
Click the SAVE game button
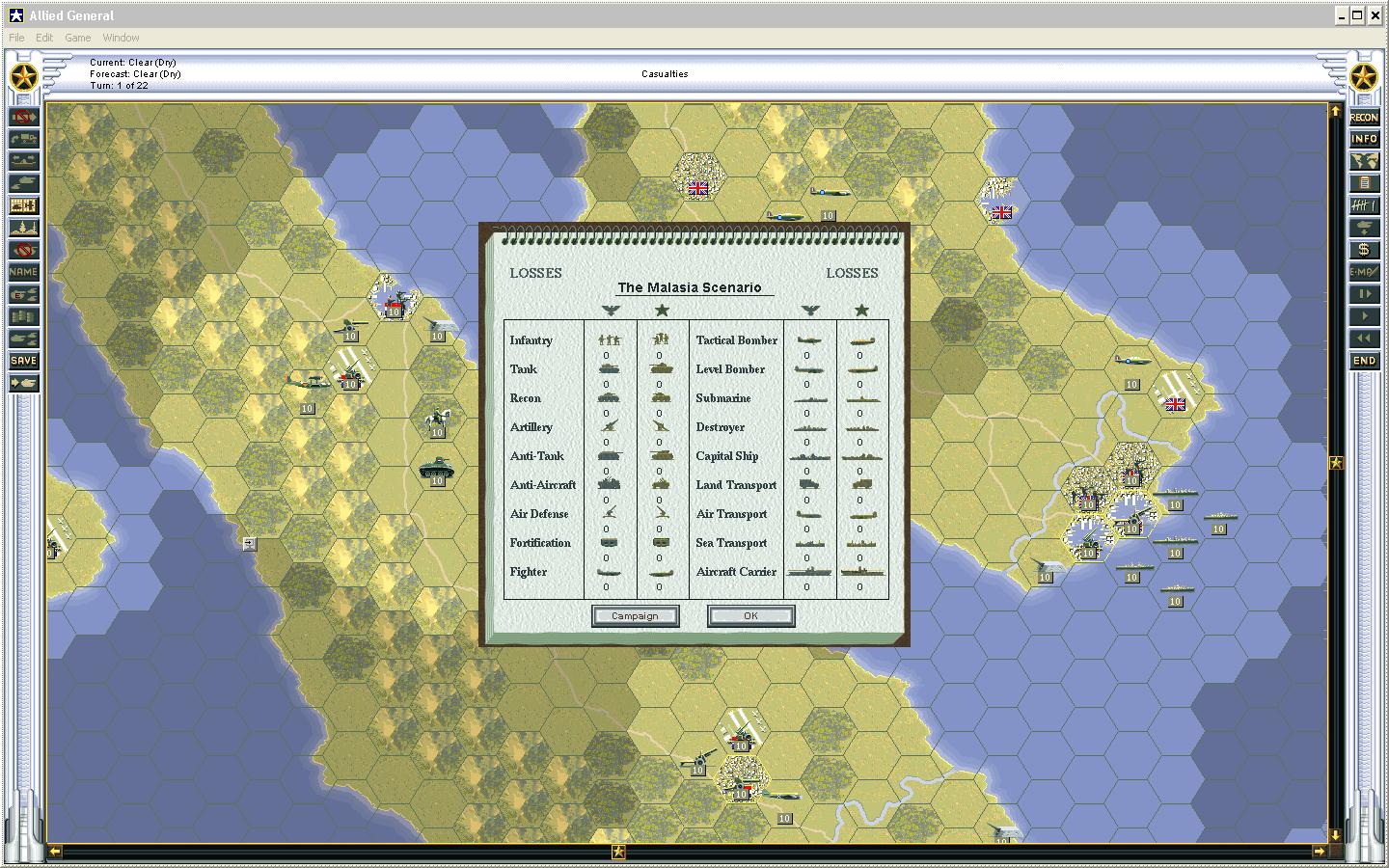click(x=24, y=361)
